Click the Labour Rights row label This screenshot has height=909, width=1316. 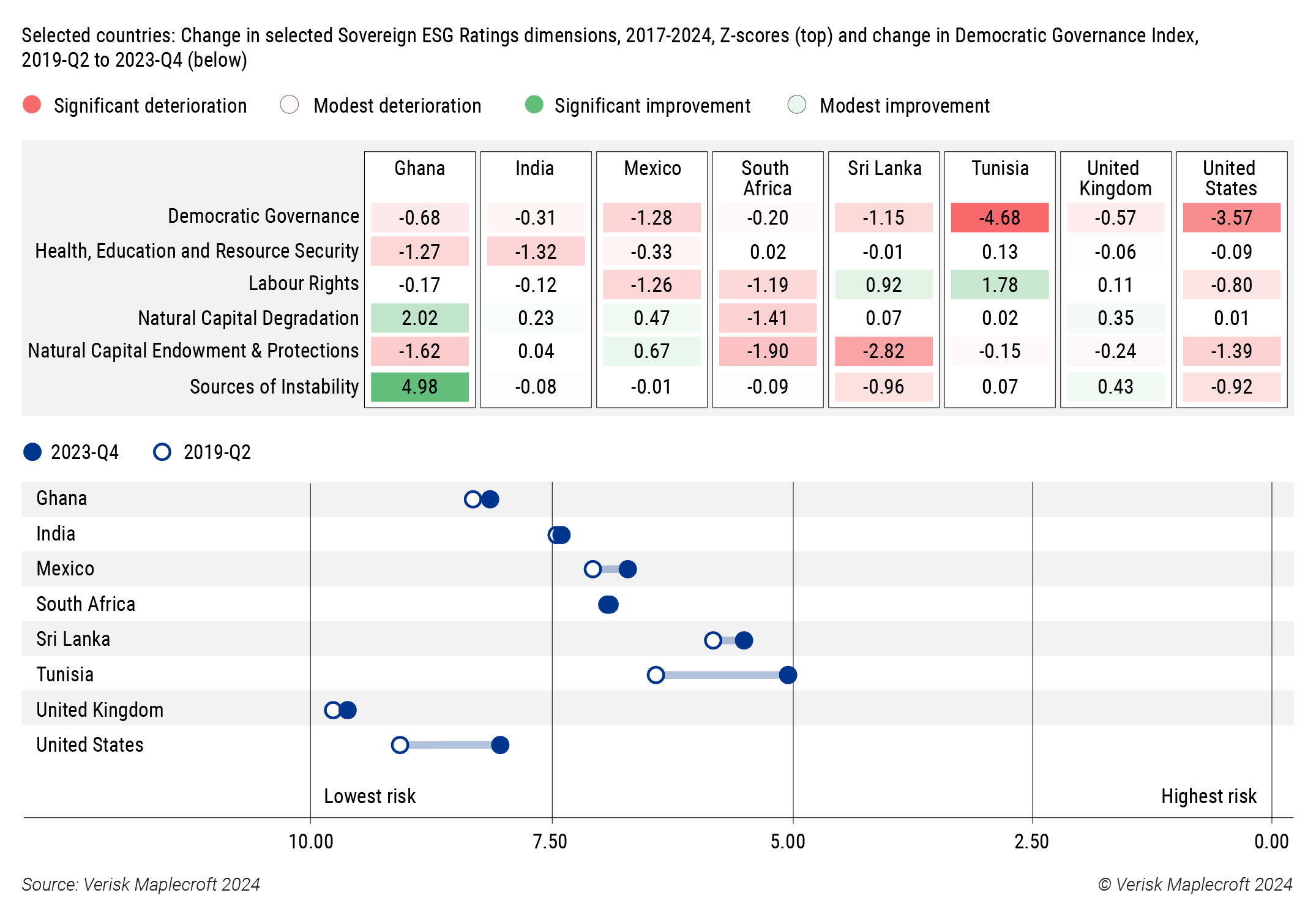[304, 283]
